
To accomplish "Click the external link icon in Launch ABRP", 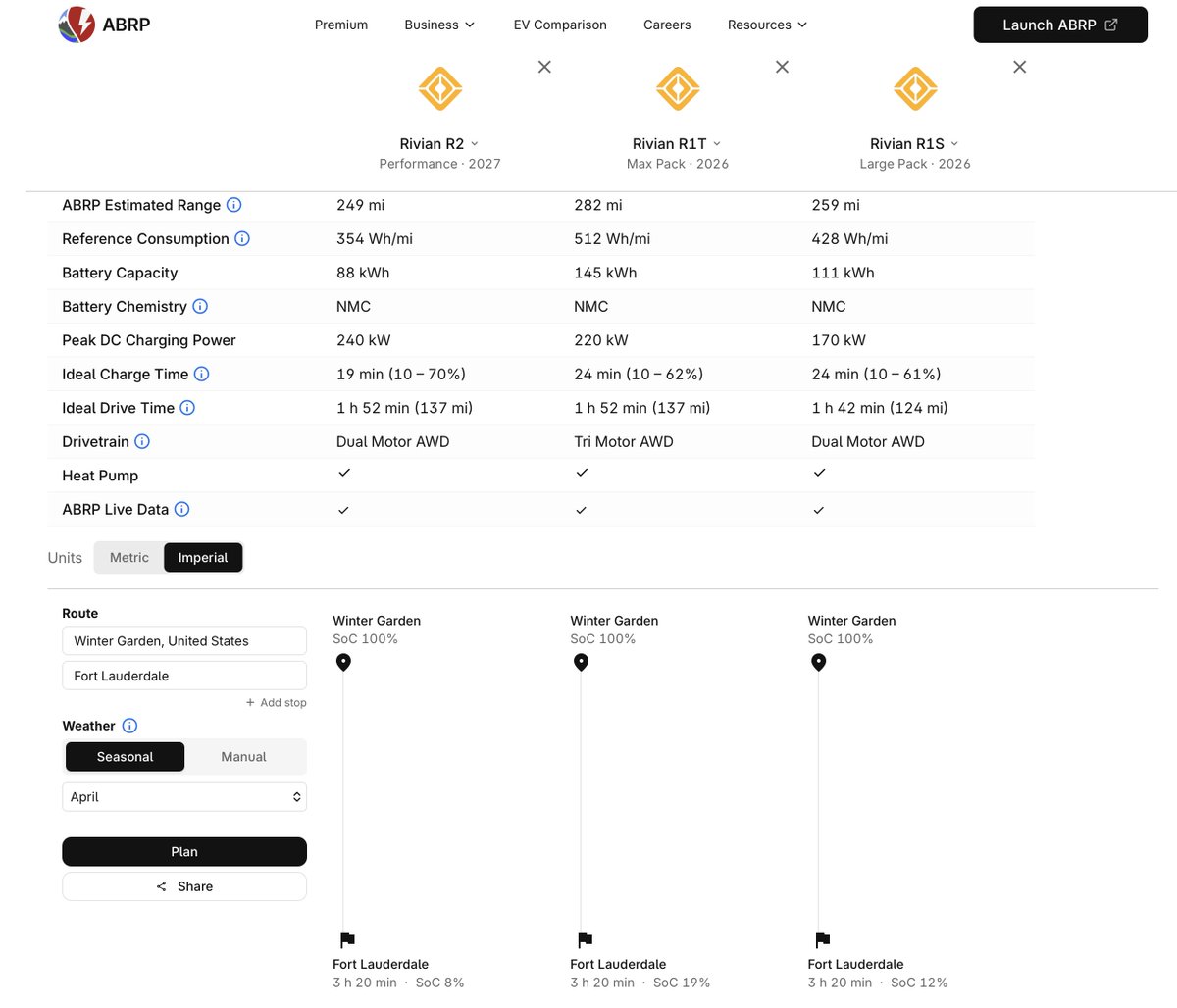I will [x=1111, y=25].
